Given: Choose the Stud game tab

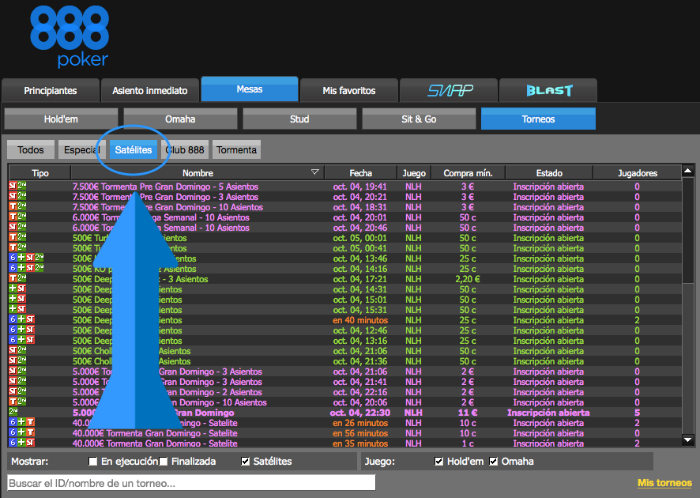Looking at the screenshot, I should 300,119.
